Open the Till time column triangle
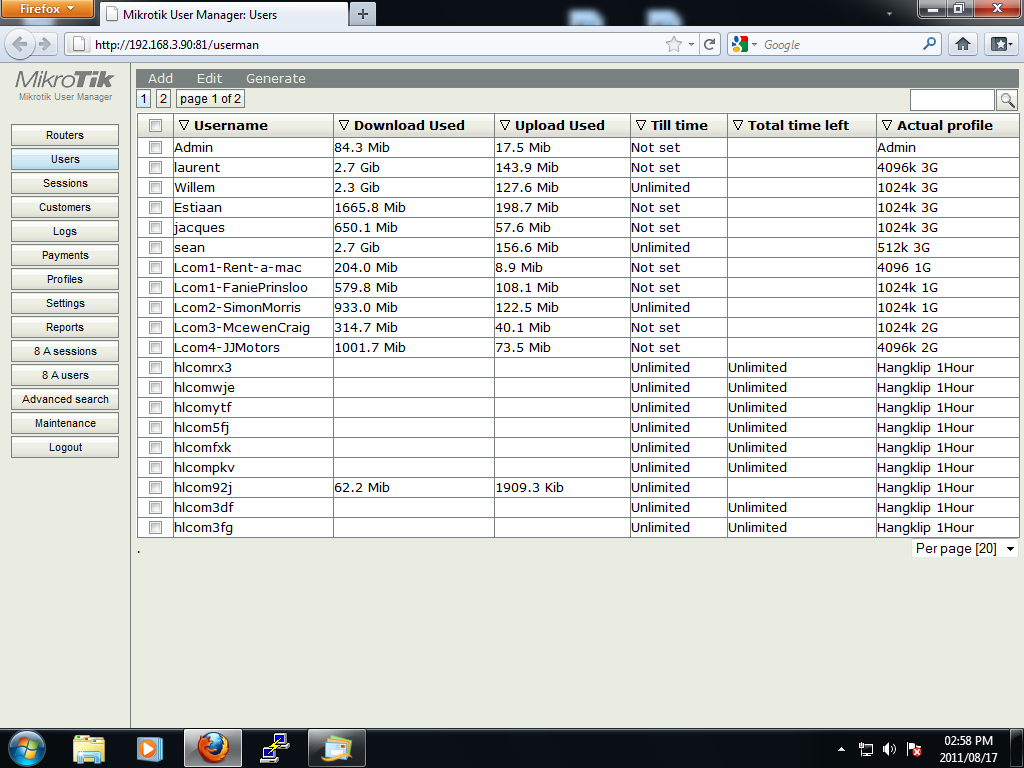 pyautogui.click(x=641, y=125)
